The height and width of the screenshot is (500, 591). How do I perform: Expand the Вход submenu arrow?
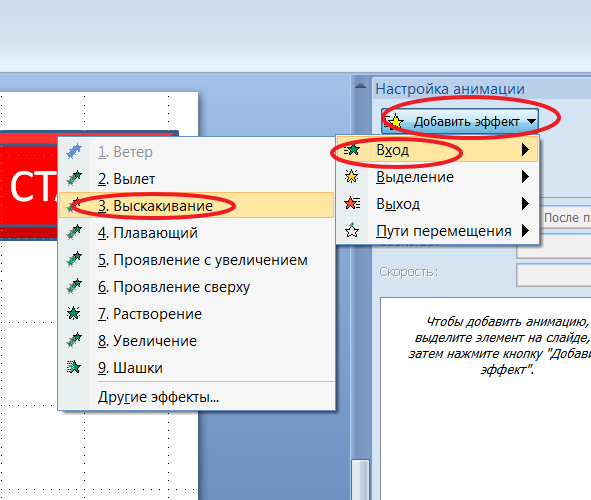525,150
